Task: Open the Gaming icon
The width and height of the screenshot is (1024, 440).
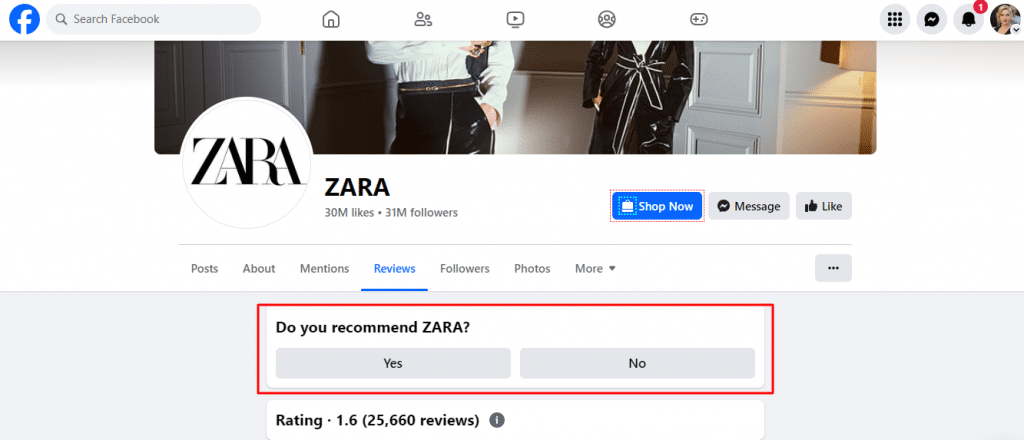Action: [x=699, y=19]
